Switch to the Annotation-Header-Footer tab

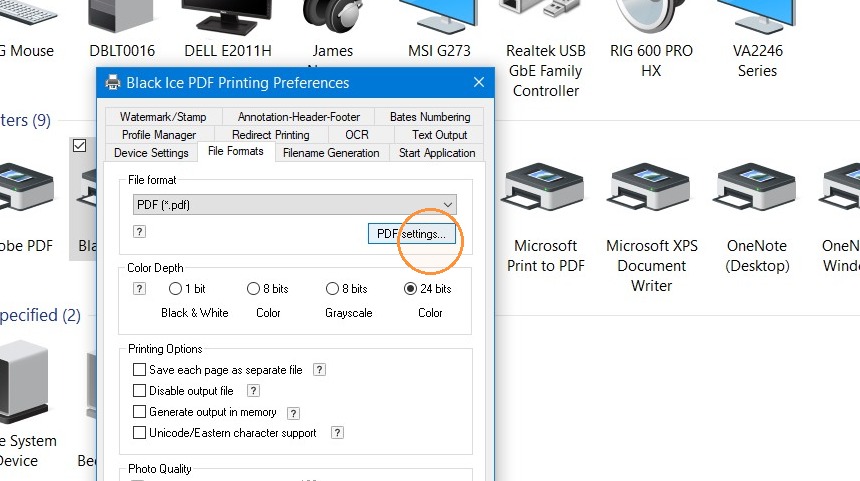299,117
